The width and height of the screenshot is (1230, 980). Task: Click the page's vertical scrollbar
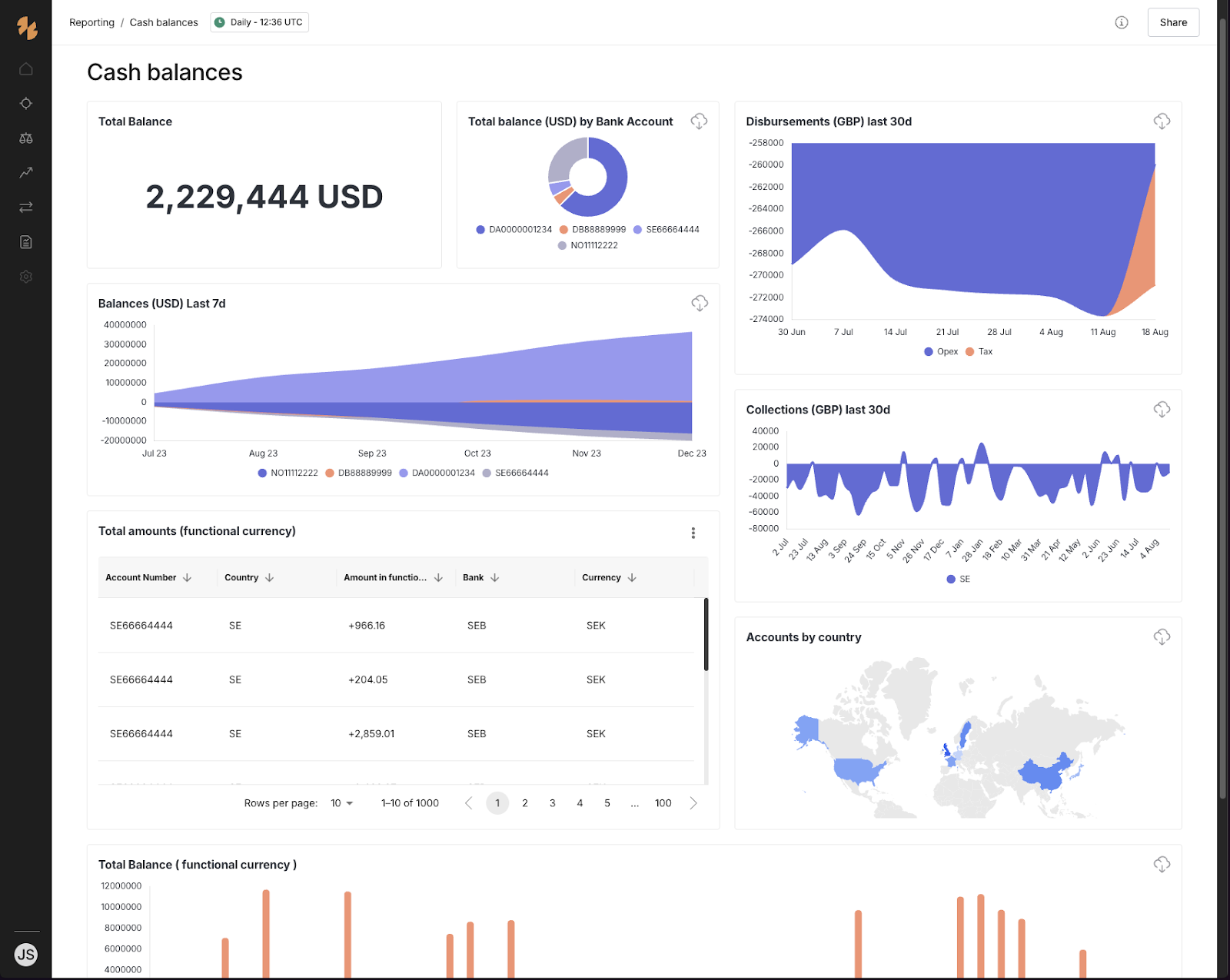click(1223, 407)
